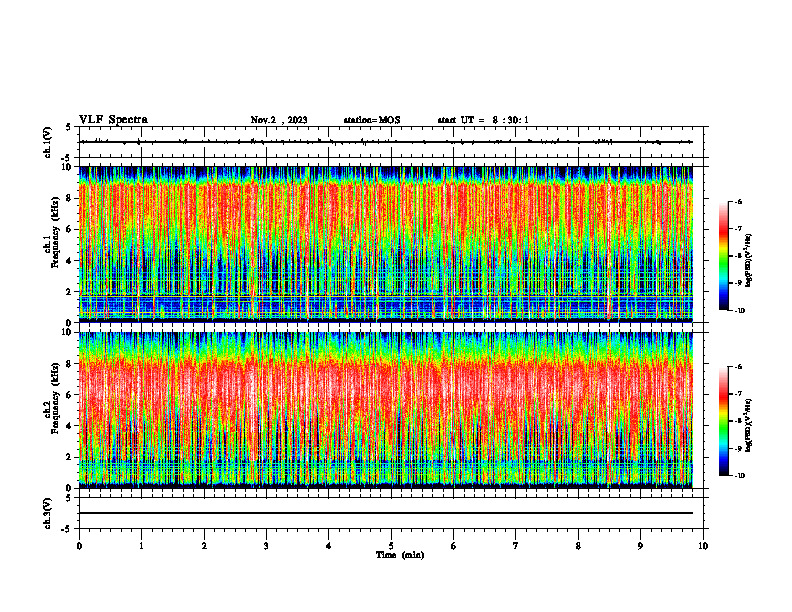Click the ch.1 color bar PSD unit label
The width and height of the screenshot is (792, 612).
click(749, 261)
